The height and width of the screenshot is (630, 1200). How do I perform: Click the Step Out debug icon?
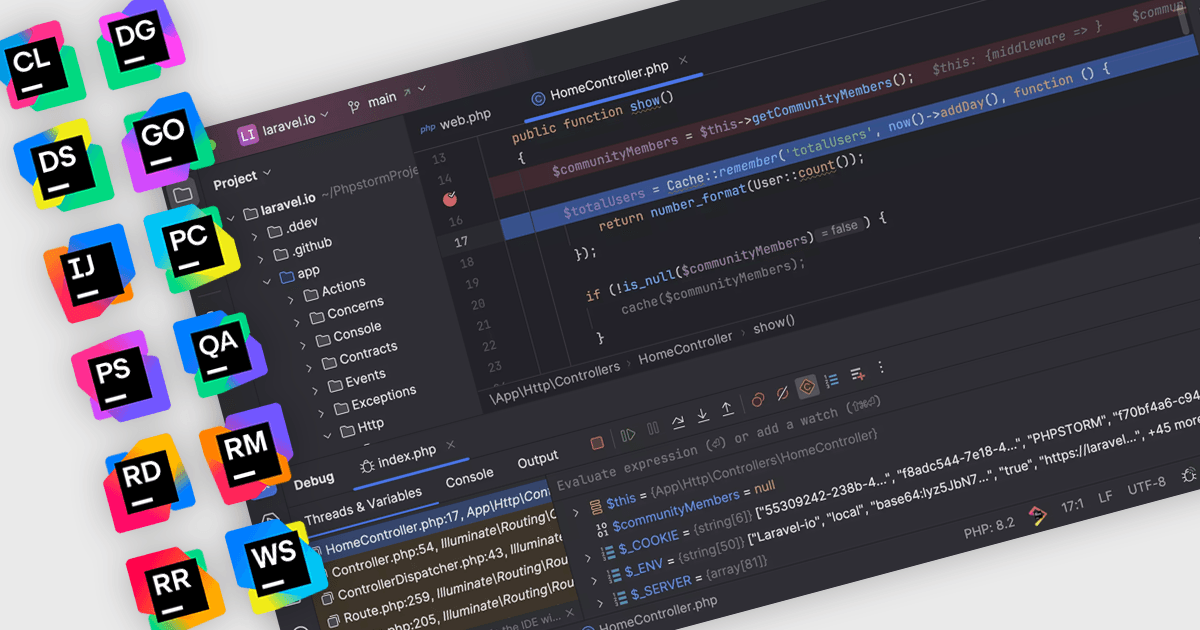pos(727,407)
